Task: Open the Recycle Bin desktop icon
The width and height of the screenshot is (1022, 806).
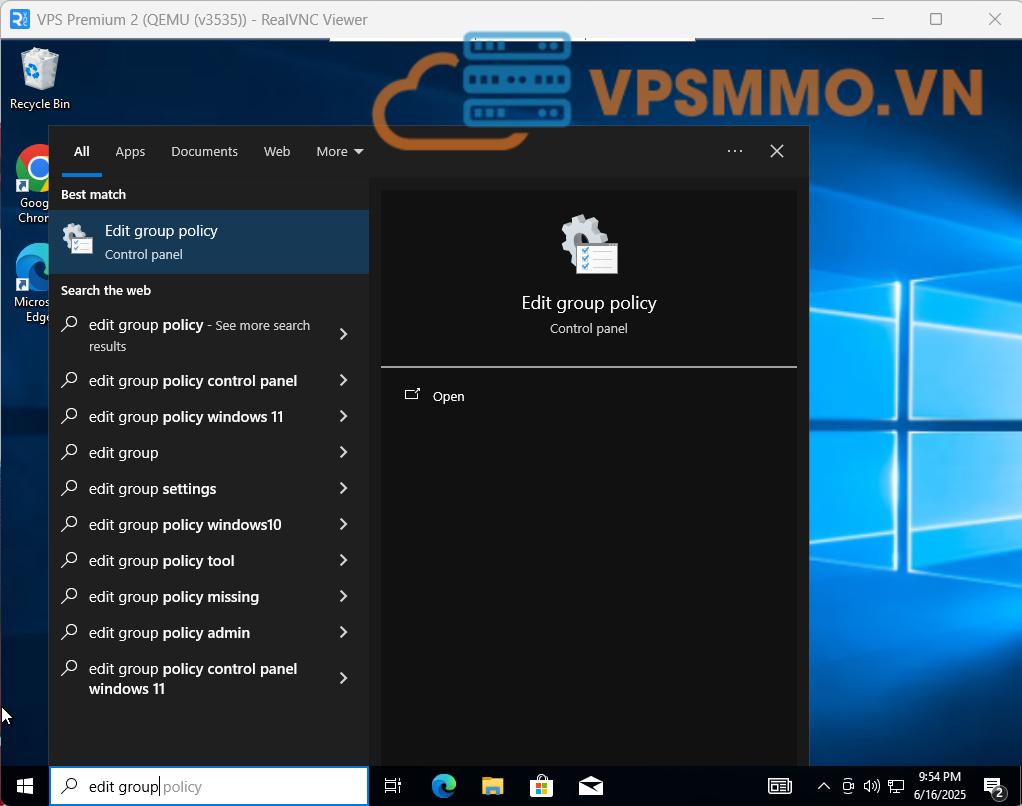Action: (x=39, y=78)
